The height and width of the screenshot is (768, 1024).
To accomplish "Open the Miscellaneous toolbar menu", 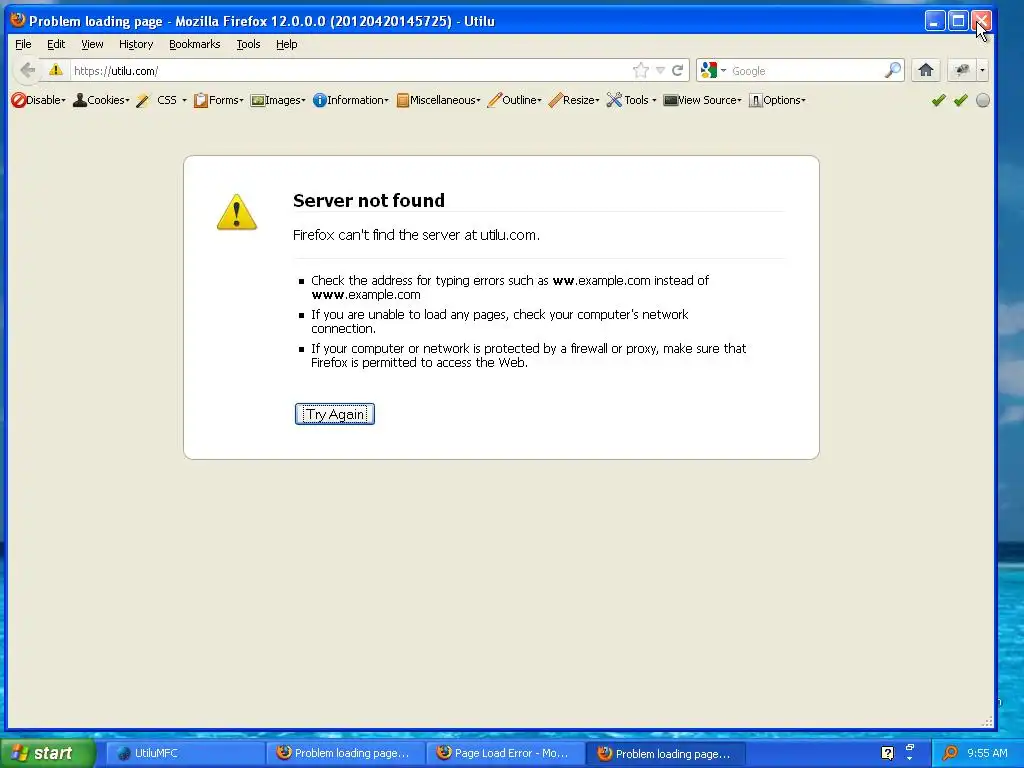I will click(438, 100).
